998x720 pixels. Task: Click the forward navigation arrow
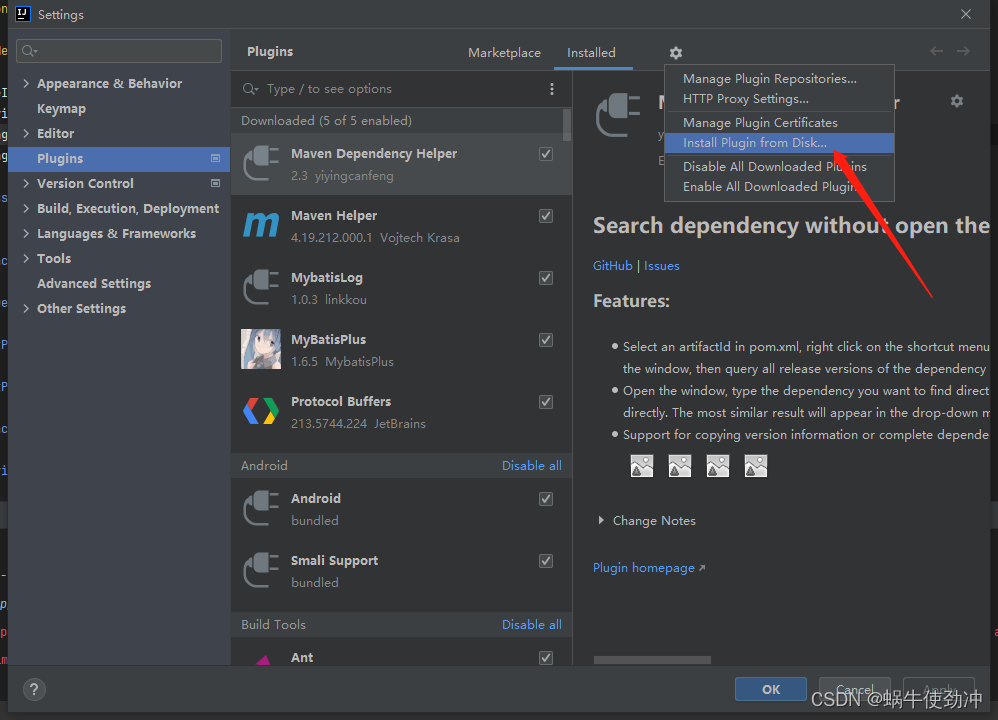click(964, 51)
